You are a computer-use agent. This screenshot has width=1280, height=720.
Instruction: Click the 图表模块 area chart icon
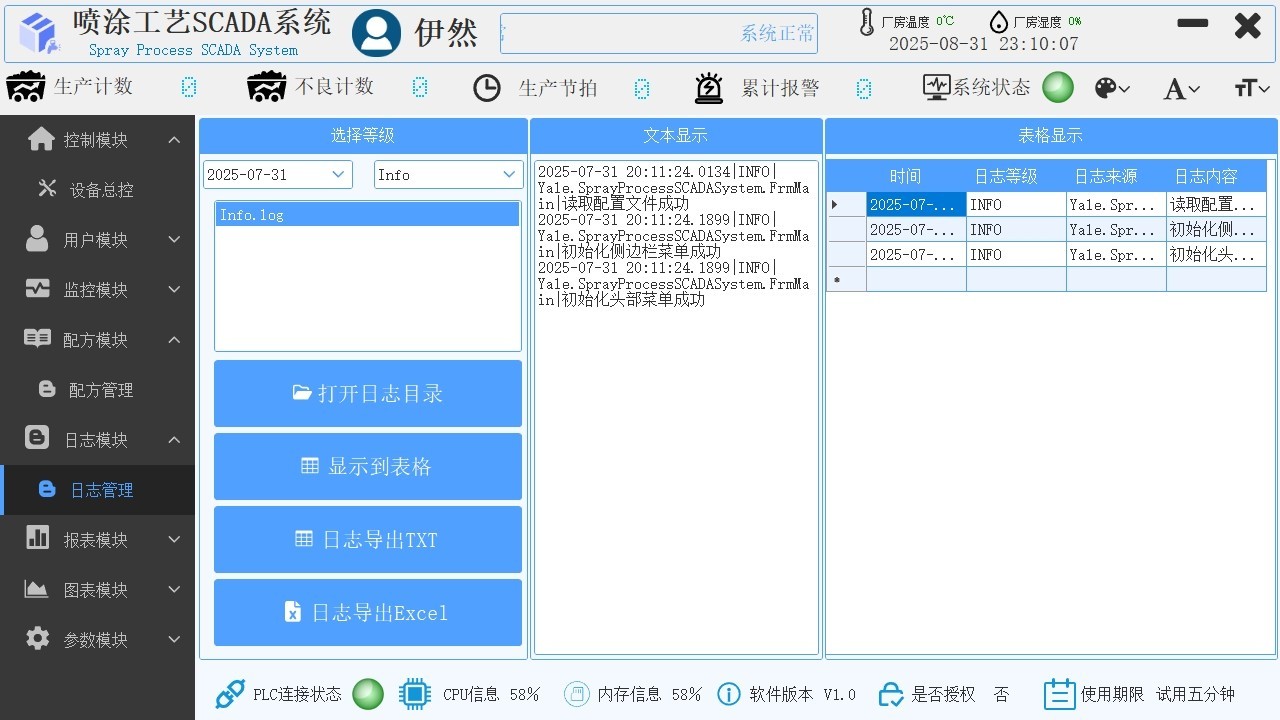(37, 589)
